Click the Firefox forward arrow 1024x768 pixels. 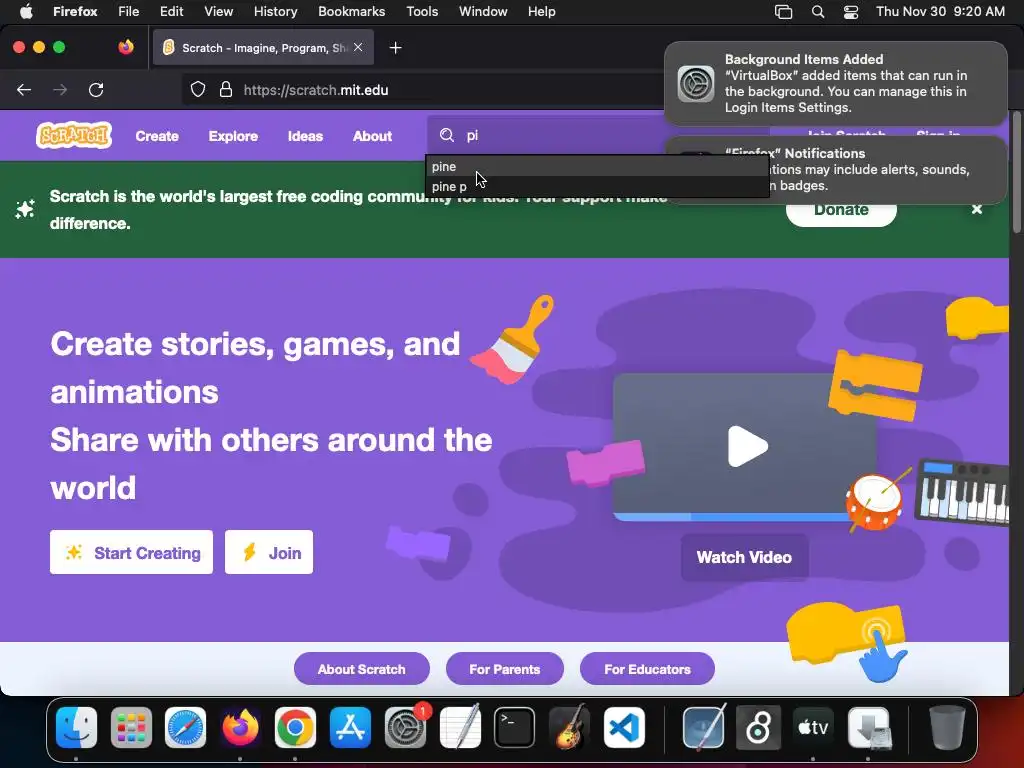(60, 90)
